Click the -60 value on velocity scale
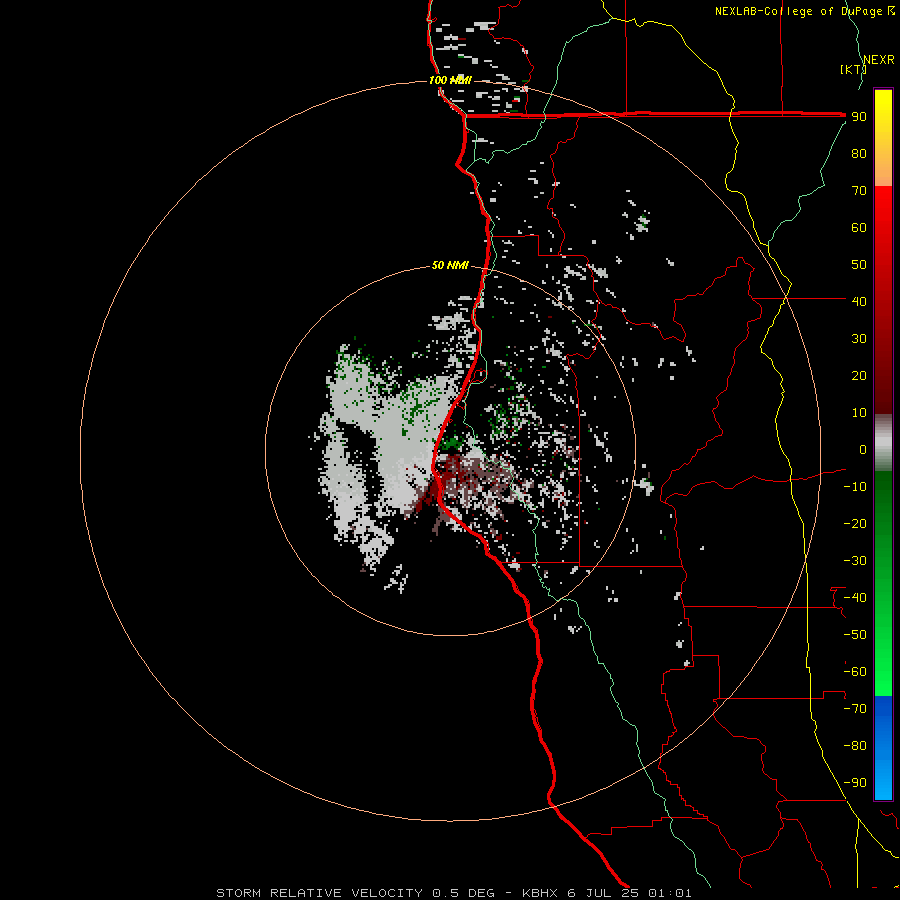 pyautogui.click(x=855, y=672)
